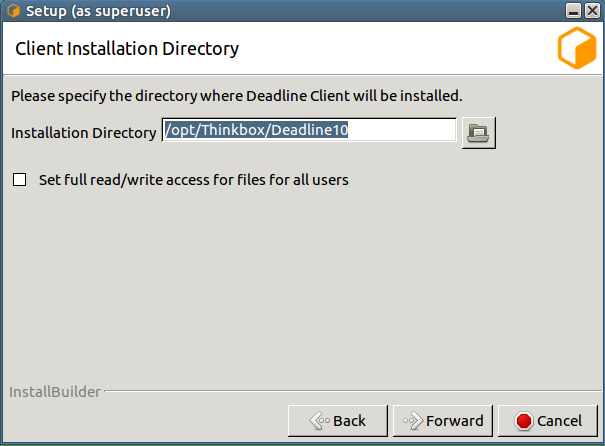Click the "Set full read/write access" label text

(x=193, y=181)
